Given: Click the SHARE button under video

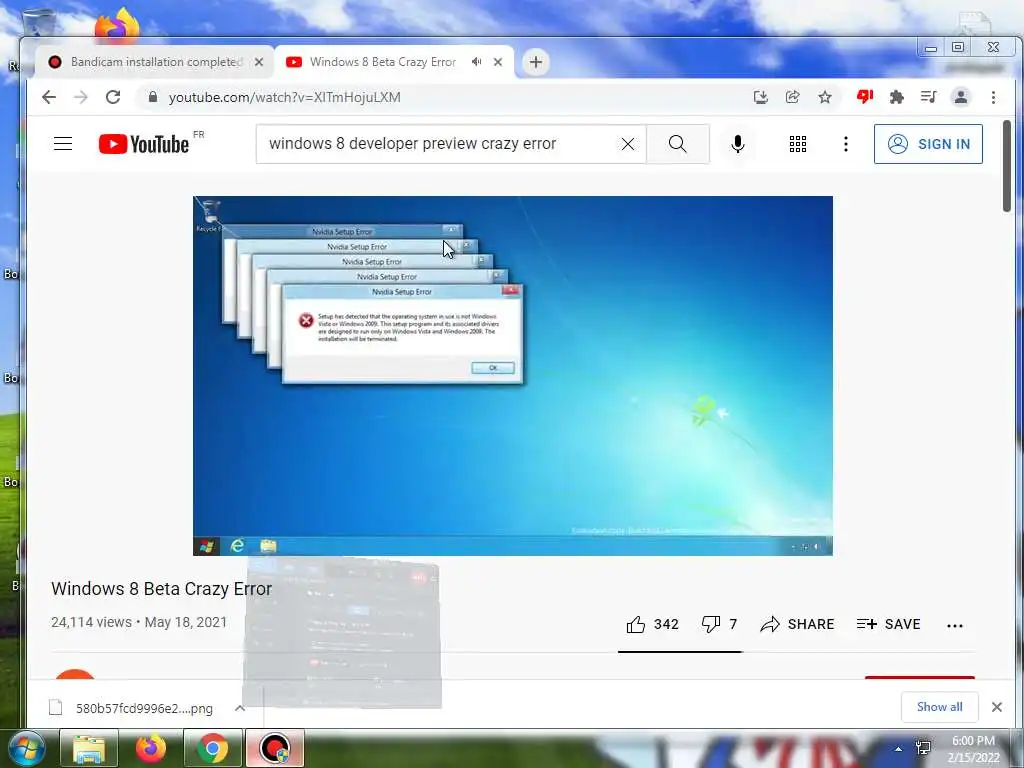Looking at the screenshot, I should [797, 624].
